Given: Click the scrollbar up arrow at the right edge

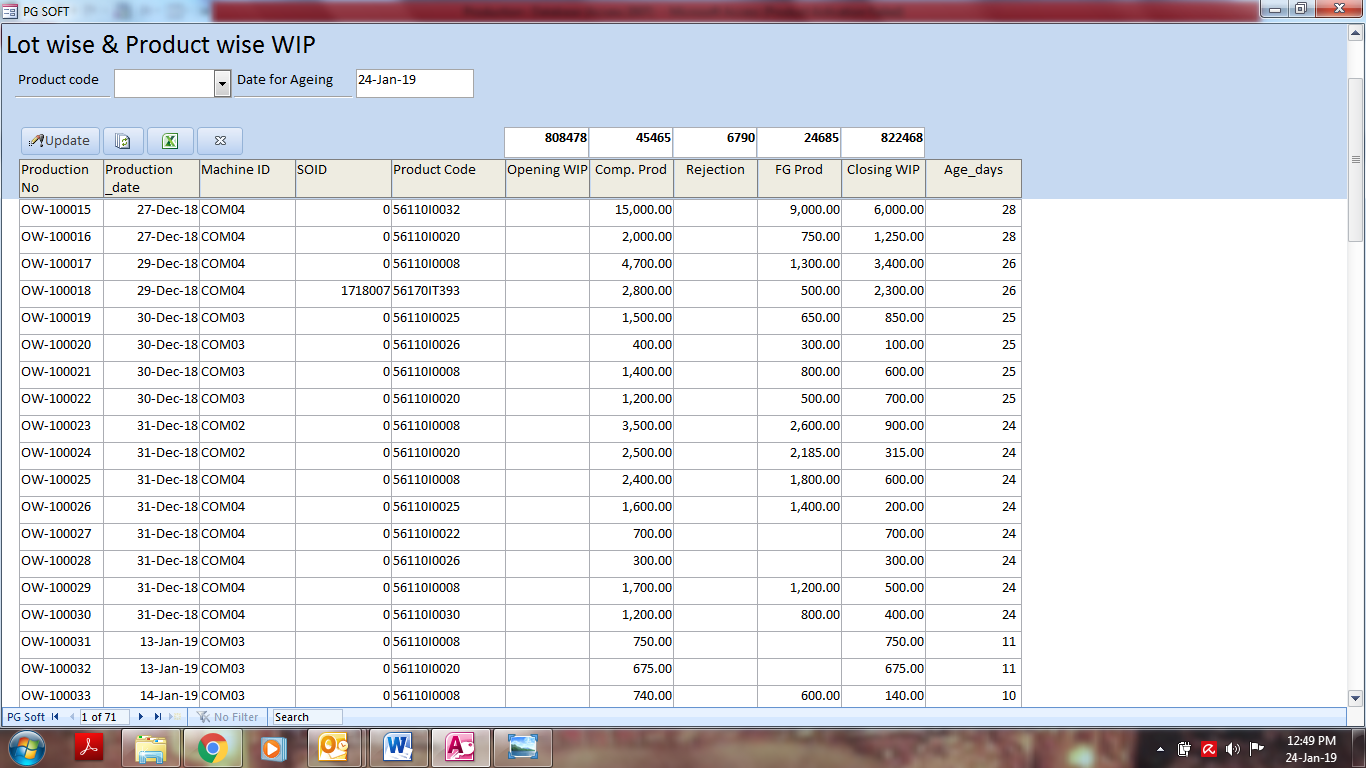Looking at the screenshot, I should 1356,31.
